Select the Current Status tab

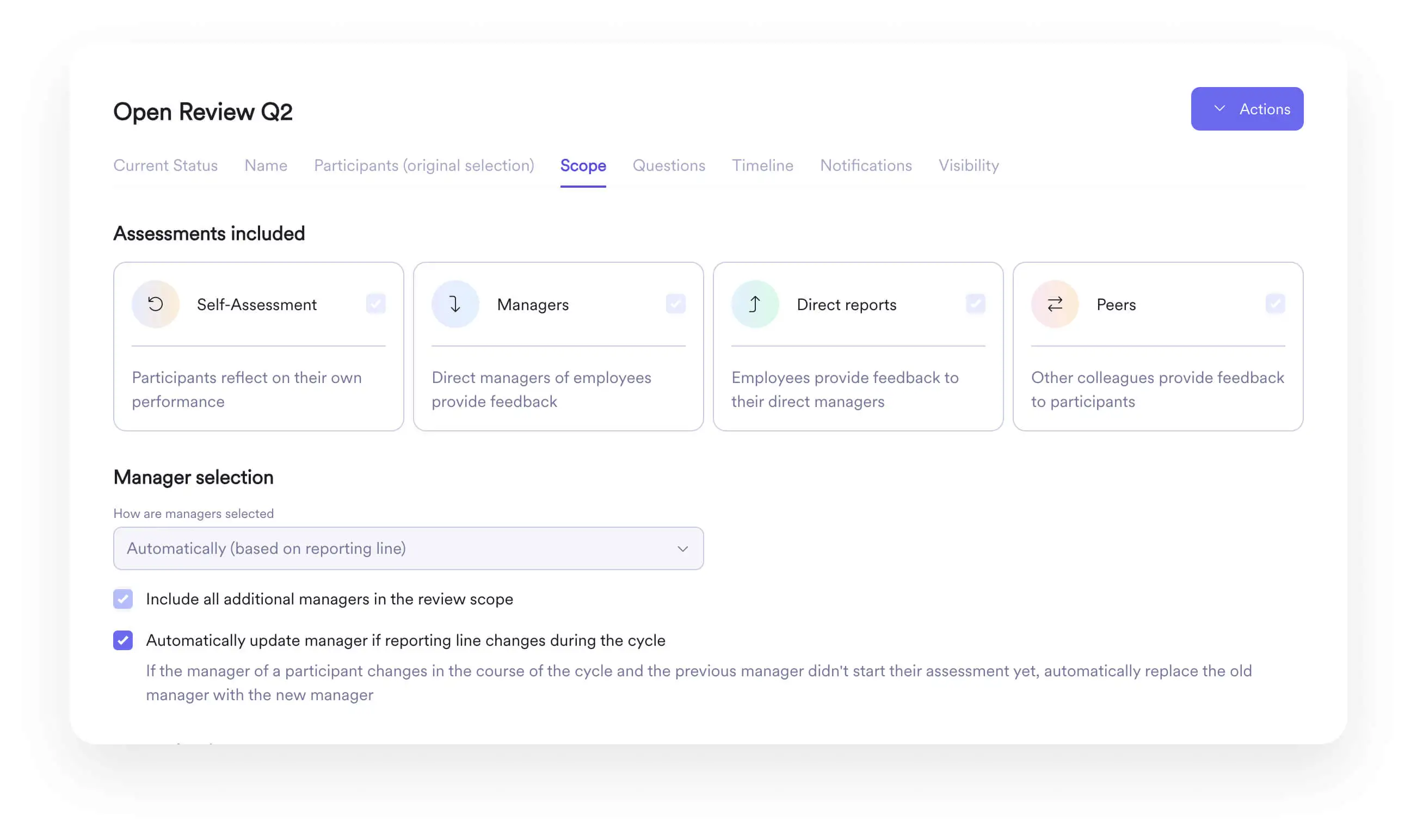click(x=165, y=165)
